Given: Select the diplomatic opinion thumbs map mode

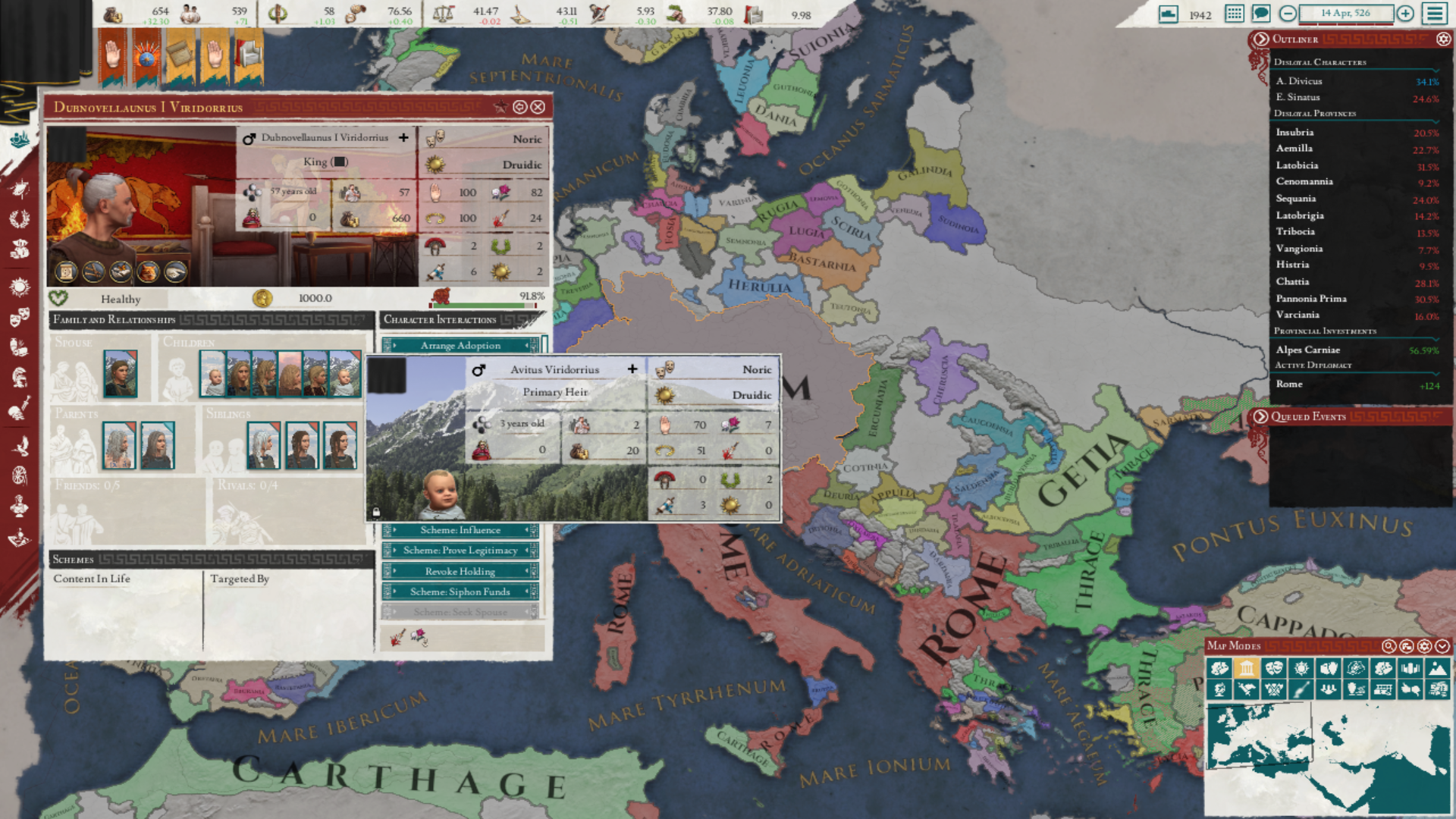Looking at the screenshot, I should [1410, 689].
